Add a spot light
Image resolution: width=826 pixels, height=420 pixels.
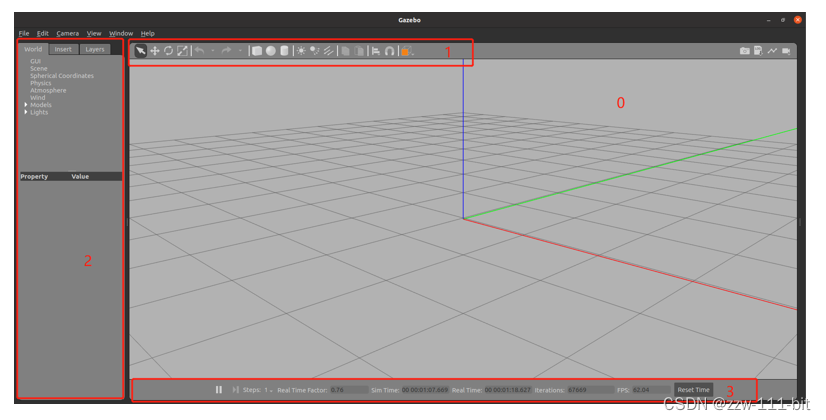314,51
